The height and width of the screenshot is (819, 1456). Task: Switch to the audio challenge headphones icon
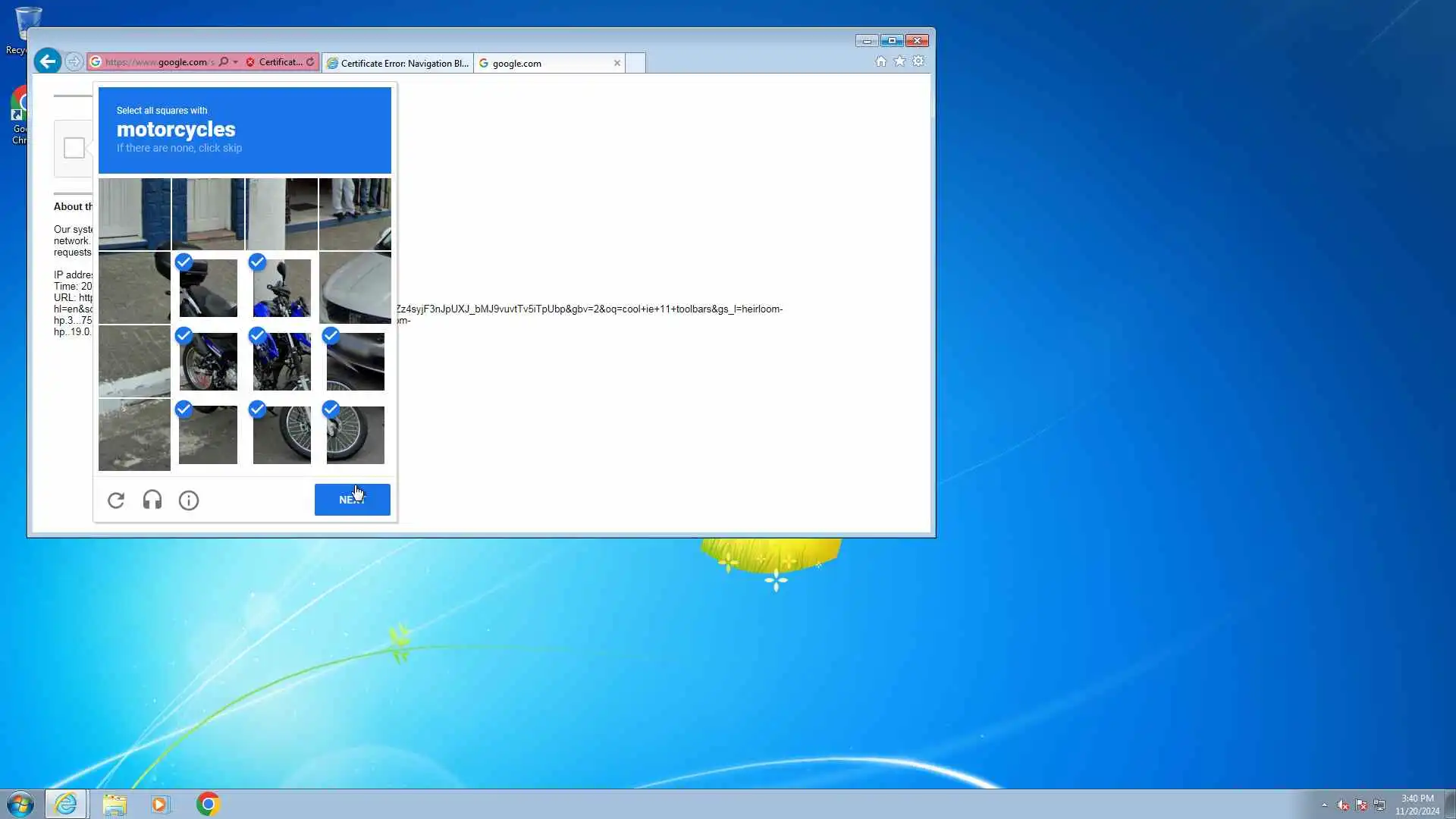tap(152, 500)
